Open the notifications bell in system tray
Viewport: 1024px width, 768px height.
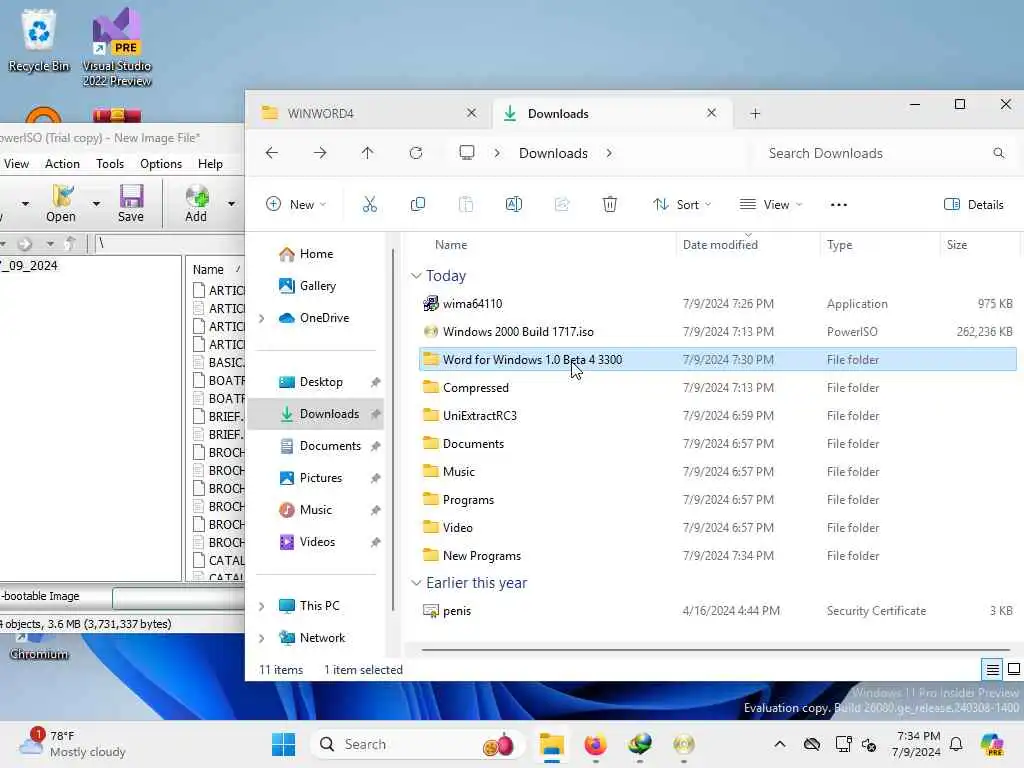point(956,744)
